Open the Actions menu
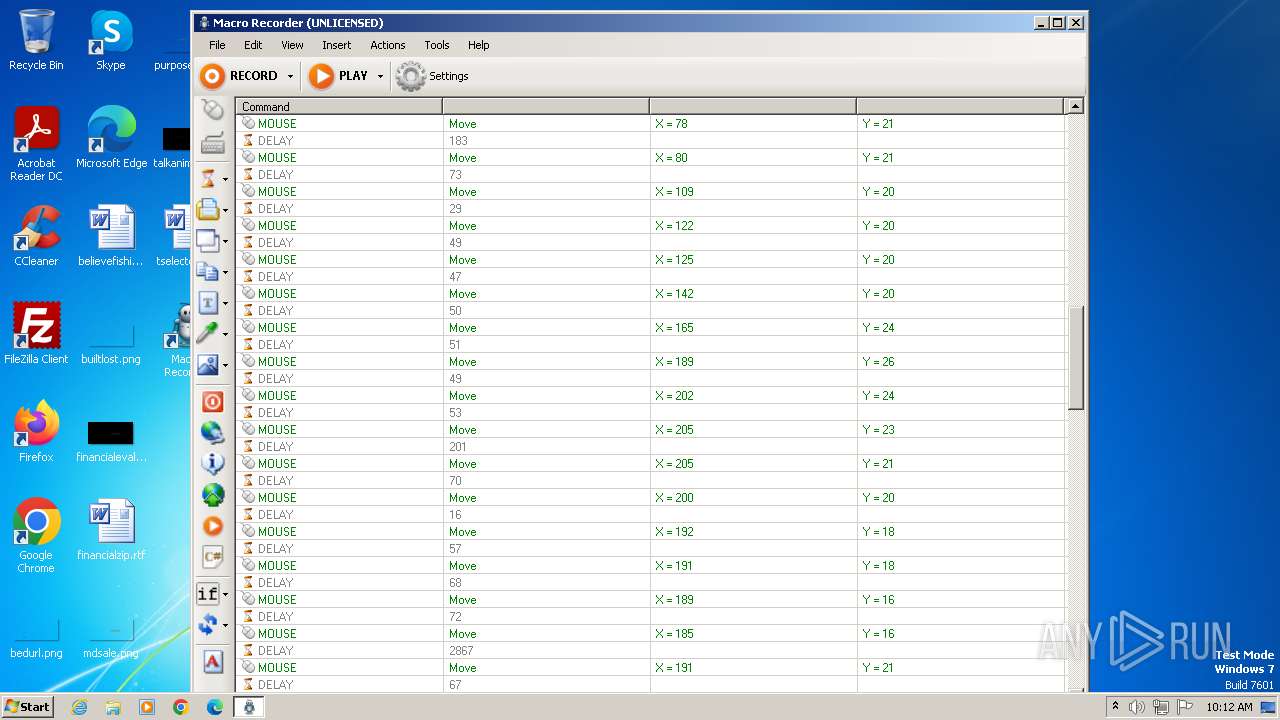 tap(388, 45)
